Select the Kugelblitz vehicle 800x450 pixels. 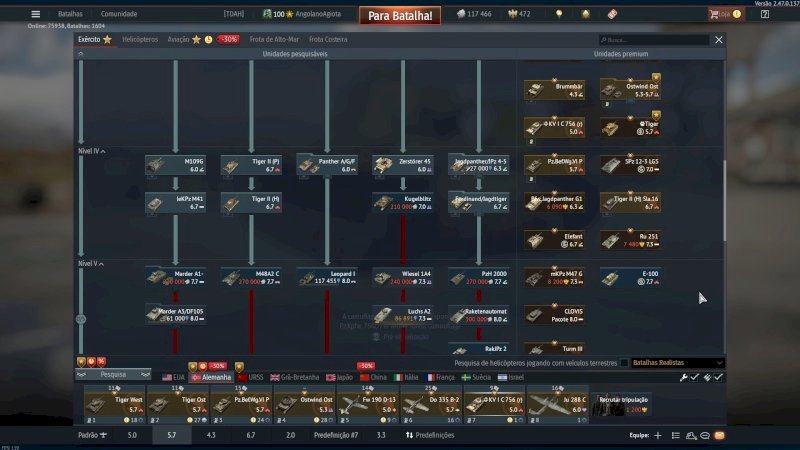[x=403, y=203]
